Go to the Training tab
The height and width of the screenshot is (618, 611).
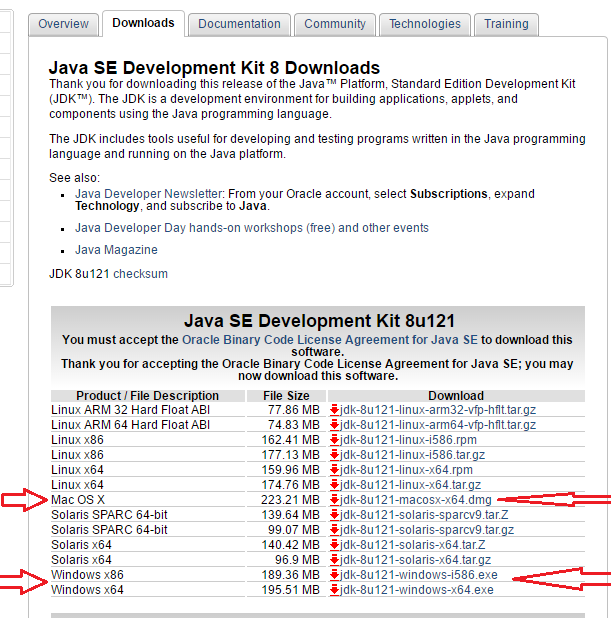(x=506, y=24)
